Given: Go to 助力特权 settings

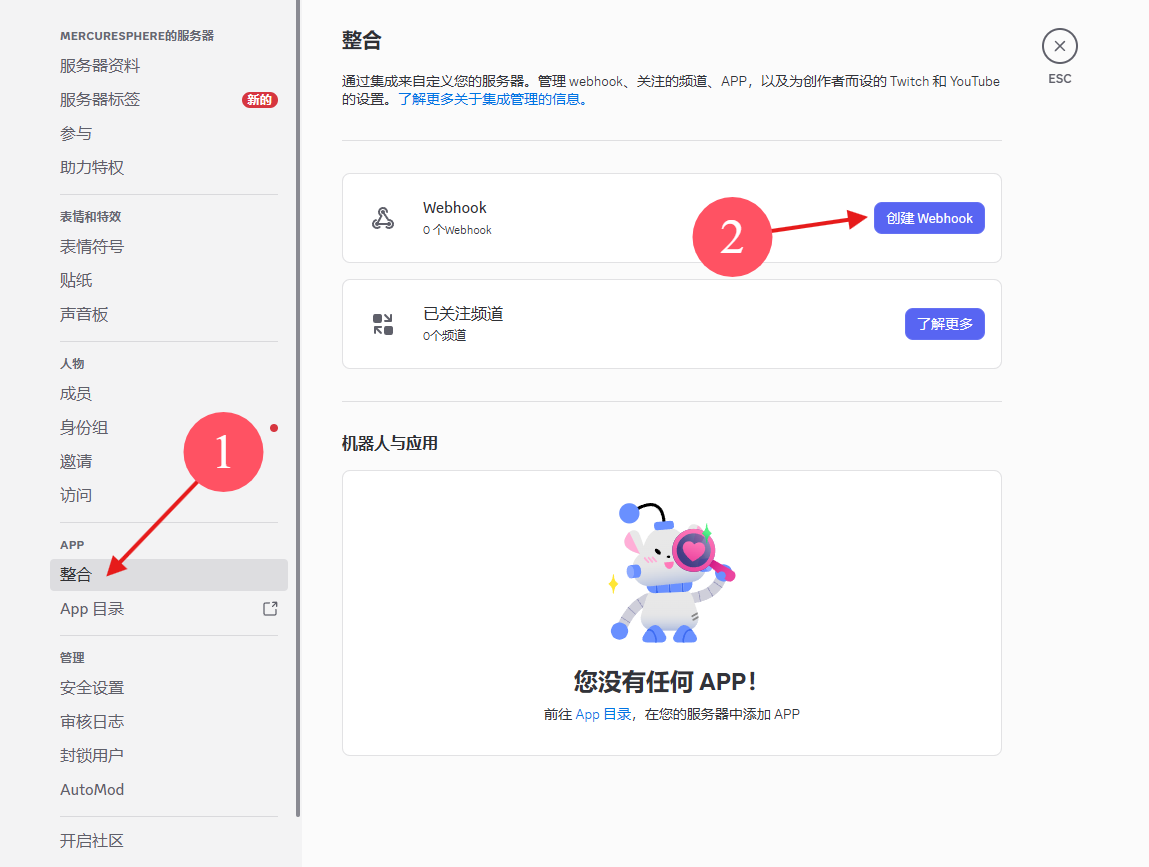Looking at the screenshot, I should (x=92, y=167).
